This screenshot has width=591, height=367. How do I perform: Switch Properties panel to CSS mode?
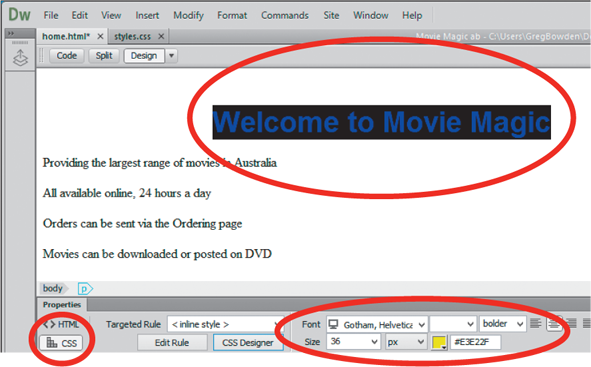pos(61,343)
